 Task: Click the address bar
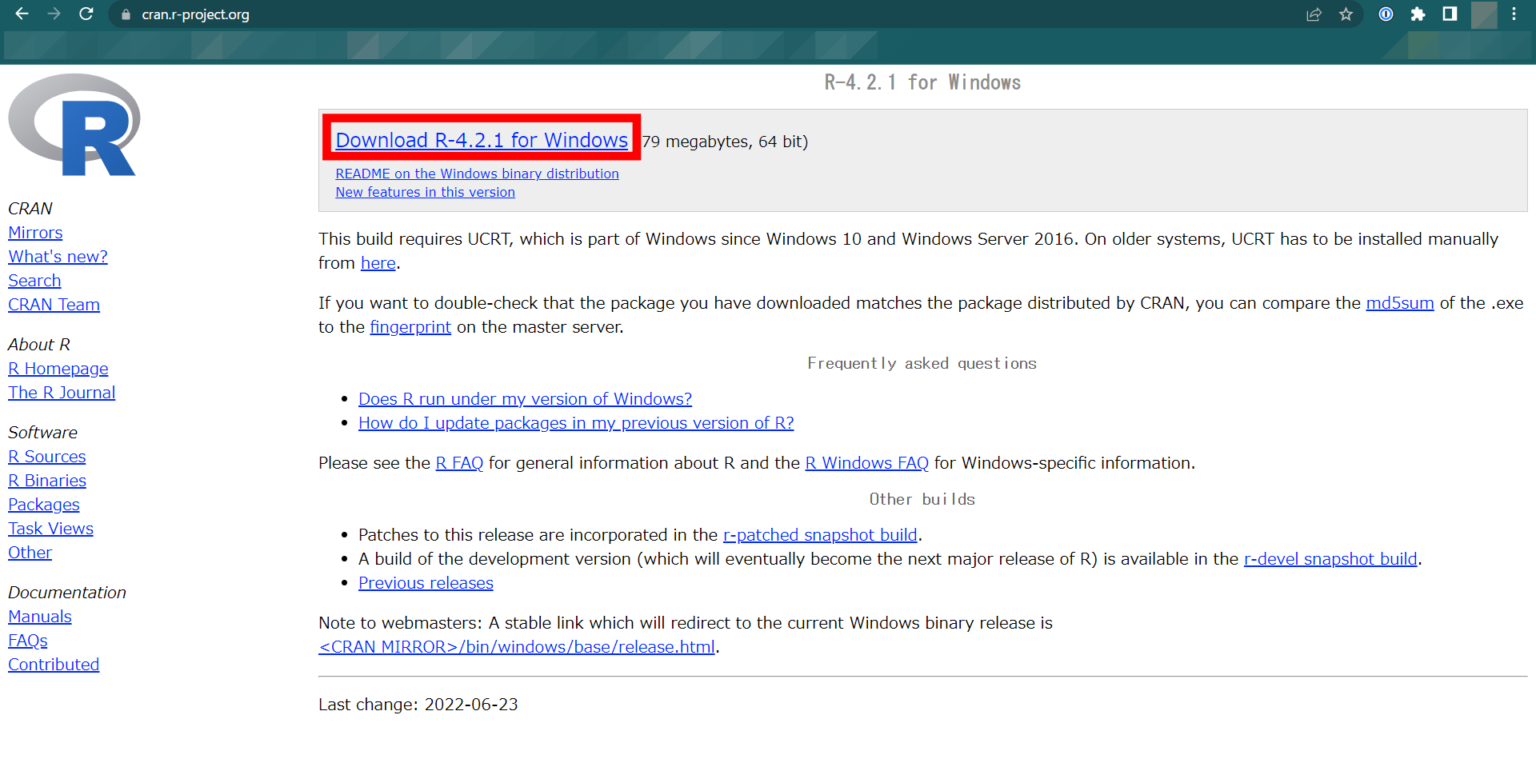300,14
